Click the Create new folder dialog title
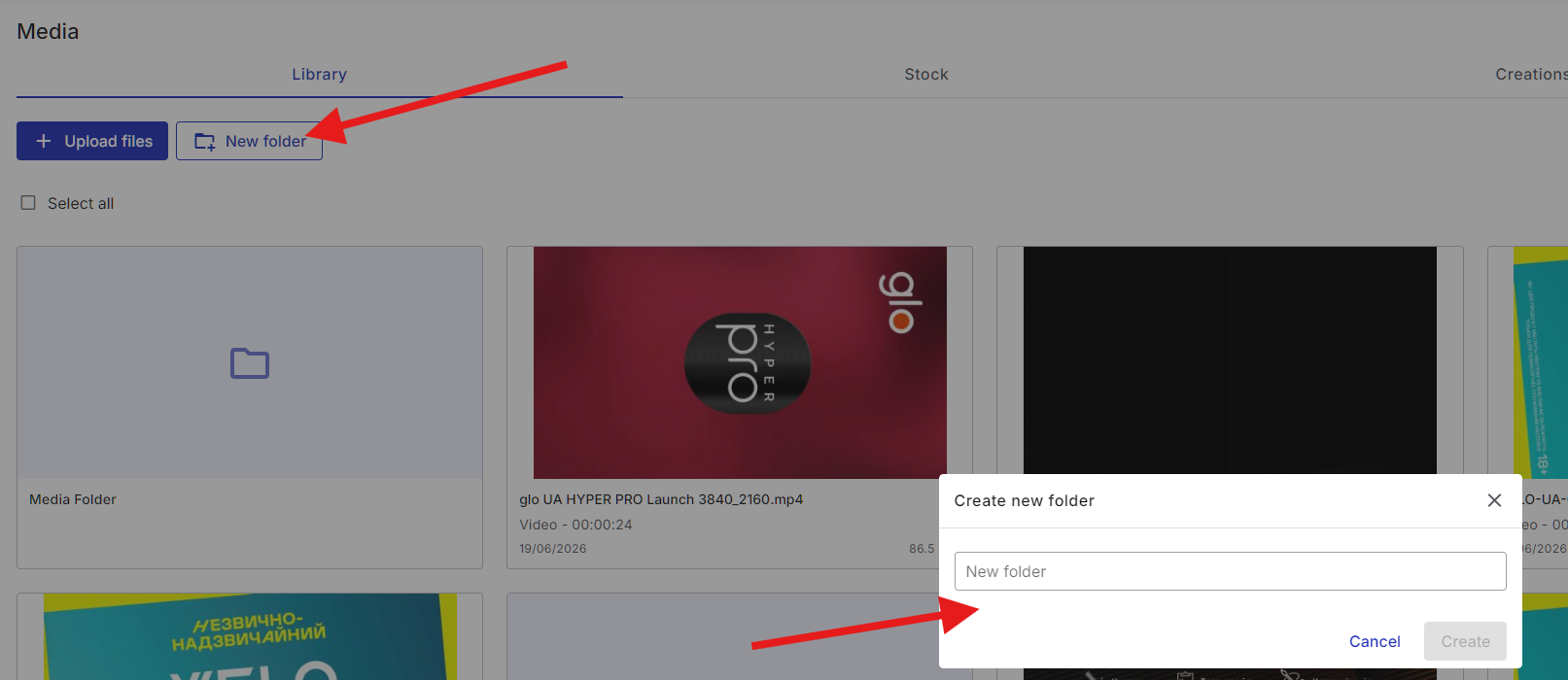The width and height of the screenshot is (1568, 680). click(1025, 500)
